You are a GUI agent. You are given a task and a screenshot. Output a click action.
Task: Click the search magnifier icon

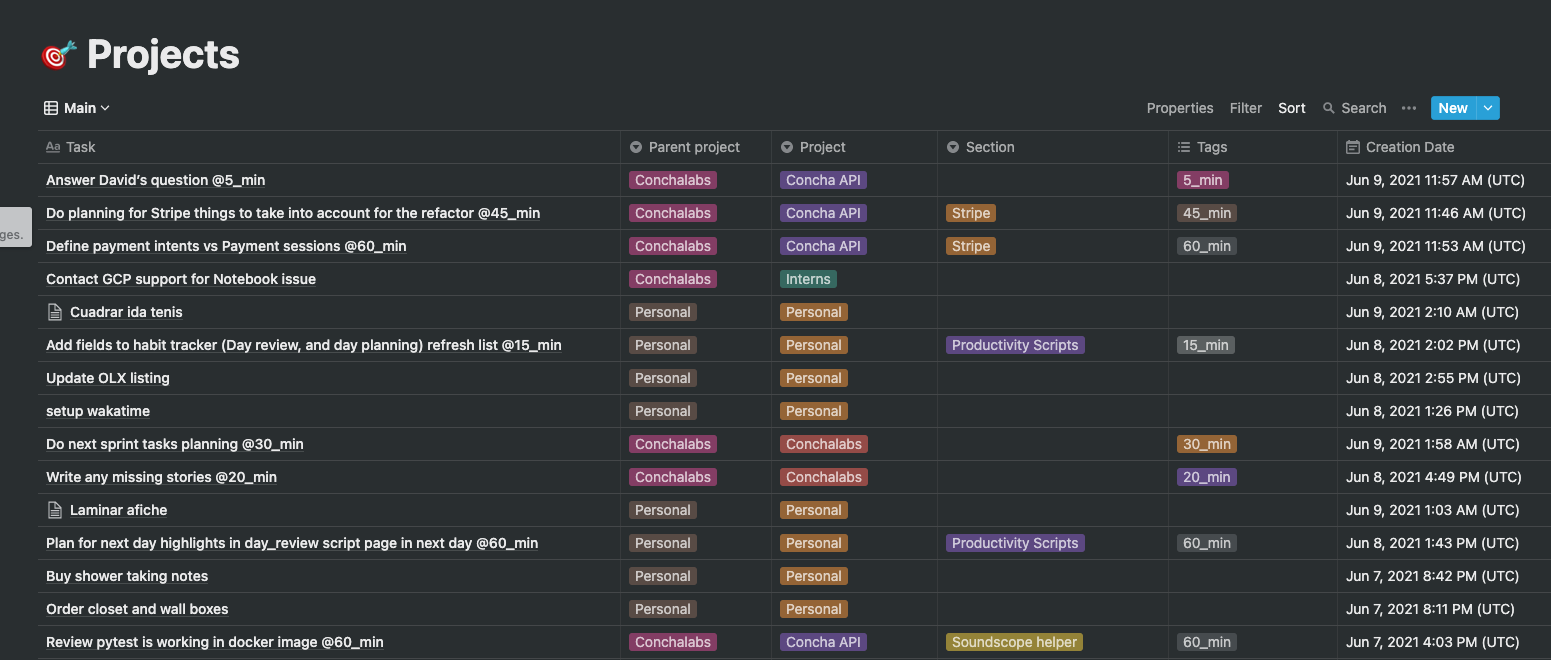[x=1329, y=108]
